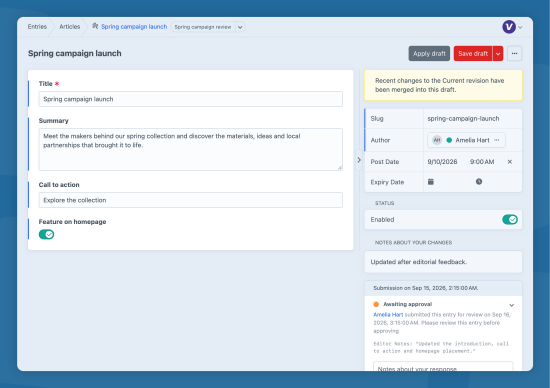550x388 pixels.
Task: Open the Entries breadcrumb
Action: coord(37,27)
